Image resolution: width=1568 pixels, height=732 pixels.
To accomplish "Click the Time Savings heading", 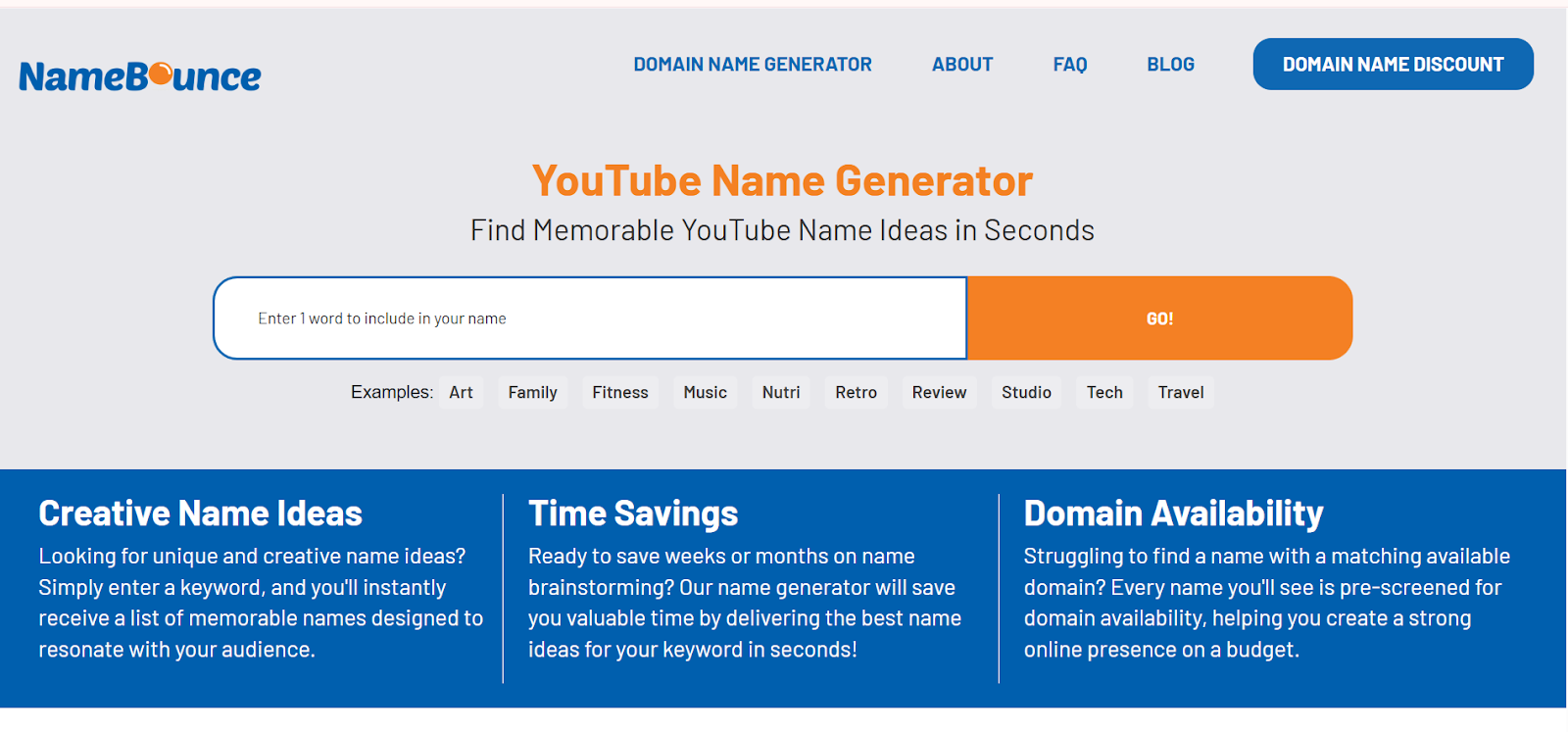I will pyautogui.click(x=633, y=513).
